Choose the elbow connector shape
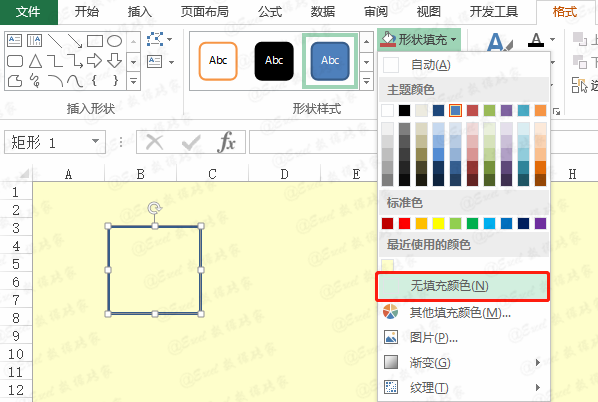Viewport: 598px width, 402px height. coord(55,61)
